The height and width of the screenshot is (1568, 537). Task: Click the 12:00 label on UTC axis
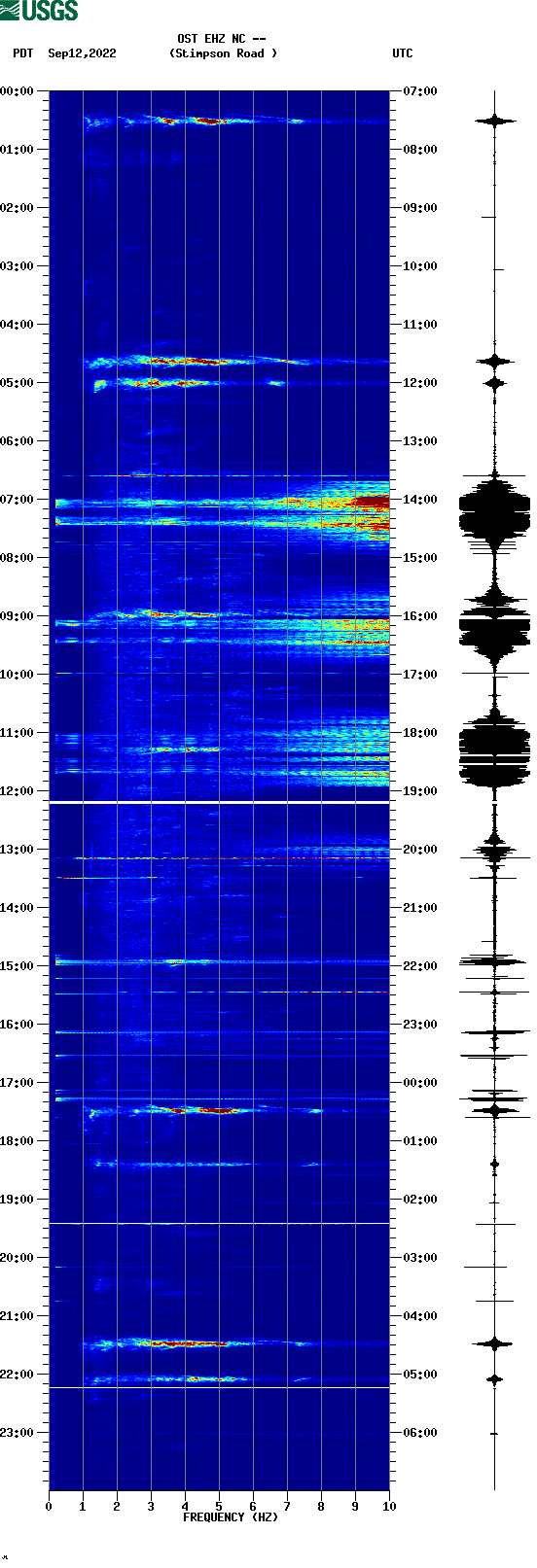(x=420, y=383)
